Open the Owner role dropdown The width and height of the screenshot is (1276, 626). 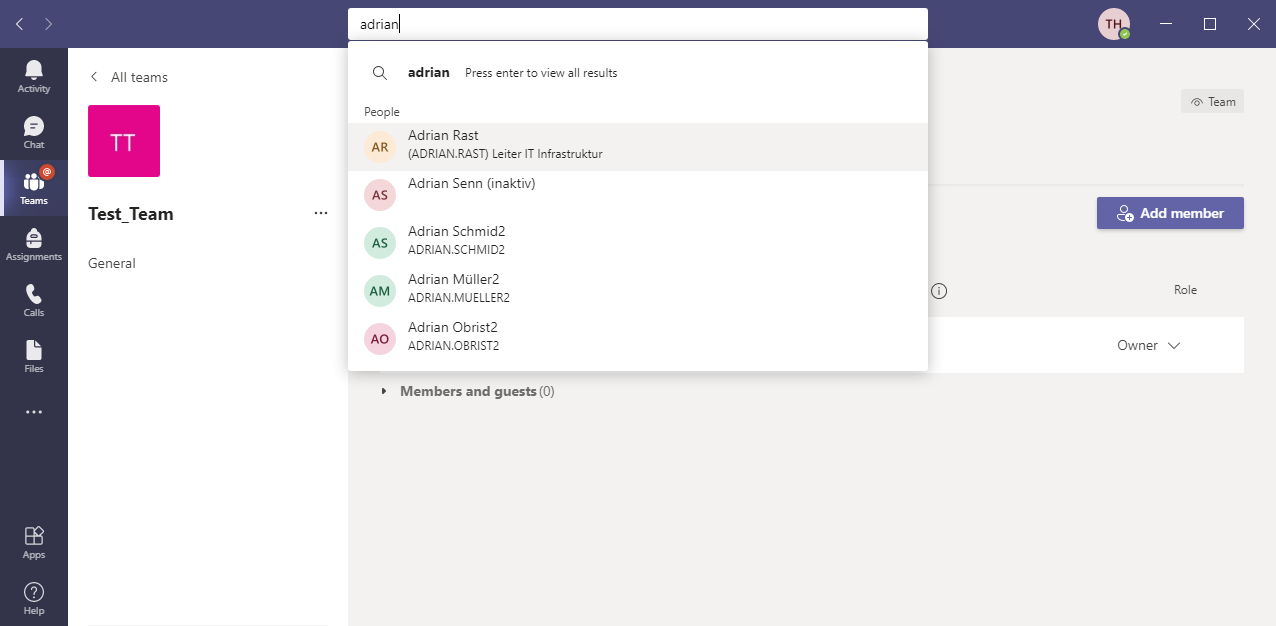pyautogui.click(x=1148, y=345)
